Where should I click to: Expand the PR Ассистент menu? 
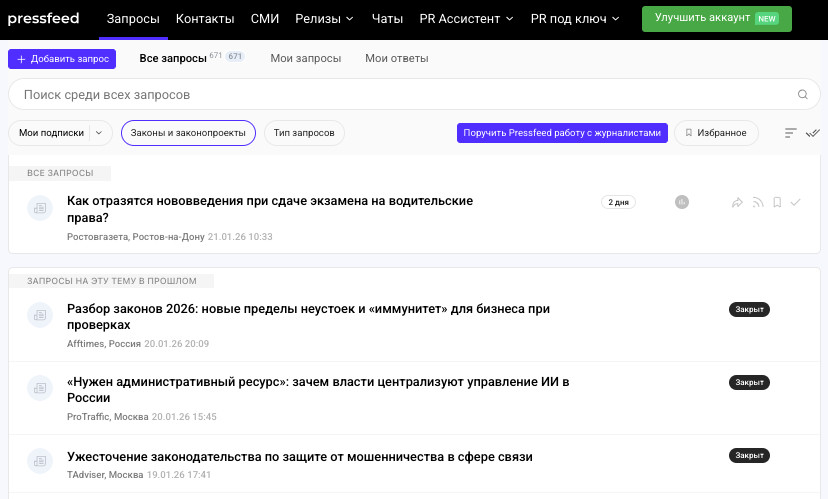[x=467, y=18]
